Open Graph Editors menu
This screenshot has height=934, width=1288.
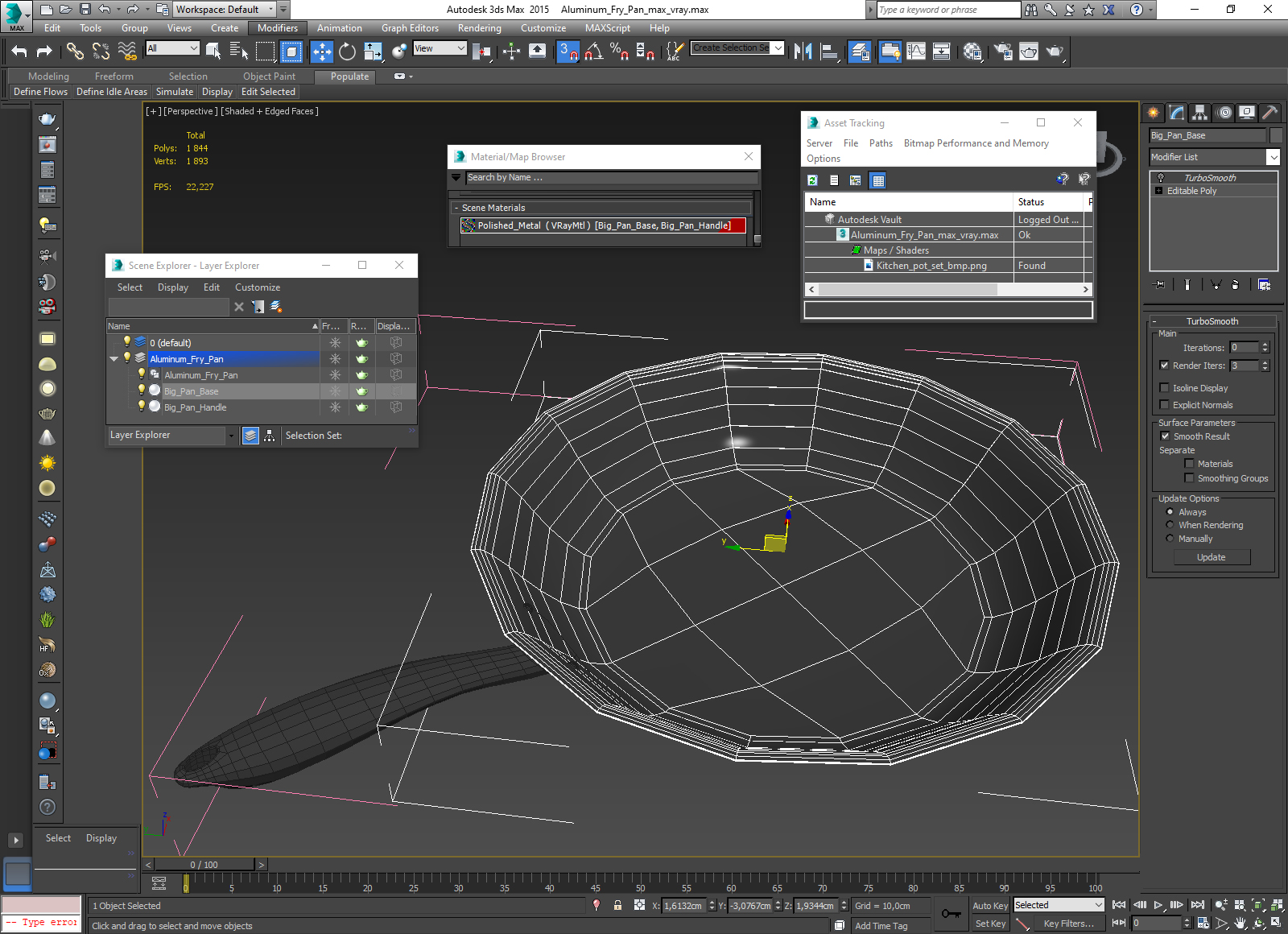[410, 28]
